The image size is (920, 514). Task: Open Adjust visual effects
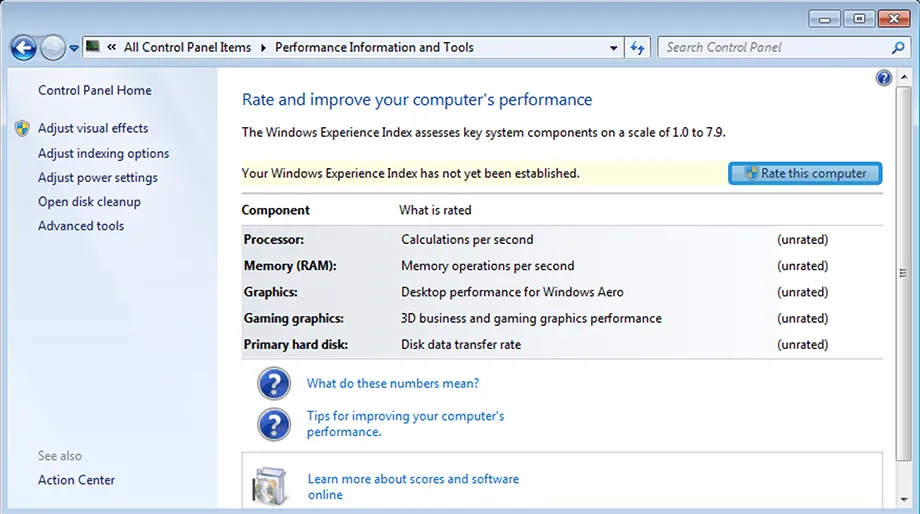pyautogui.click(x=93, y=128)
